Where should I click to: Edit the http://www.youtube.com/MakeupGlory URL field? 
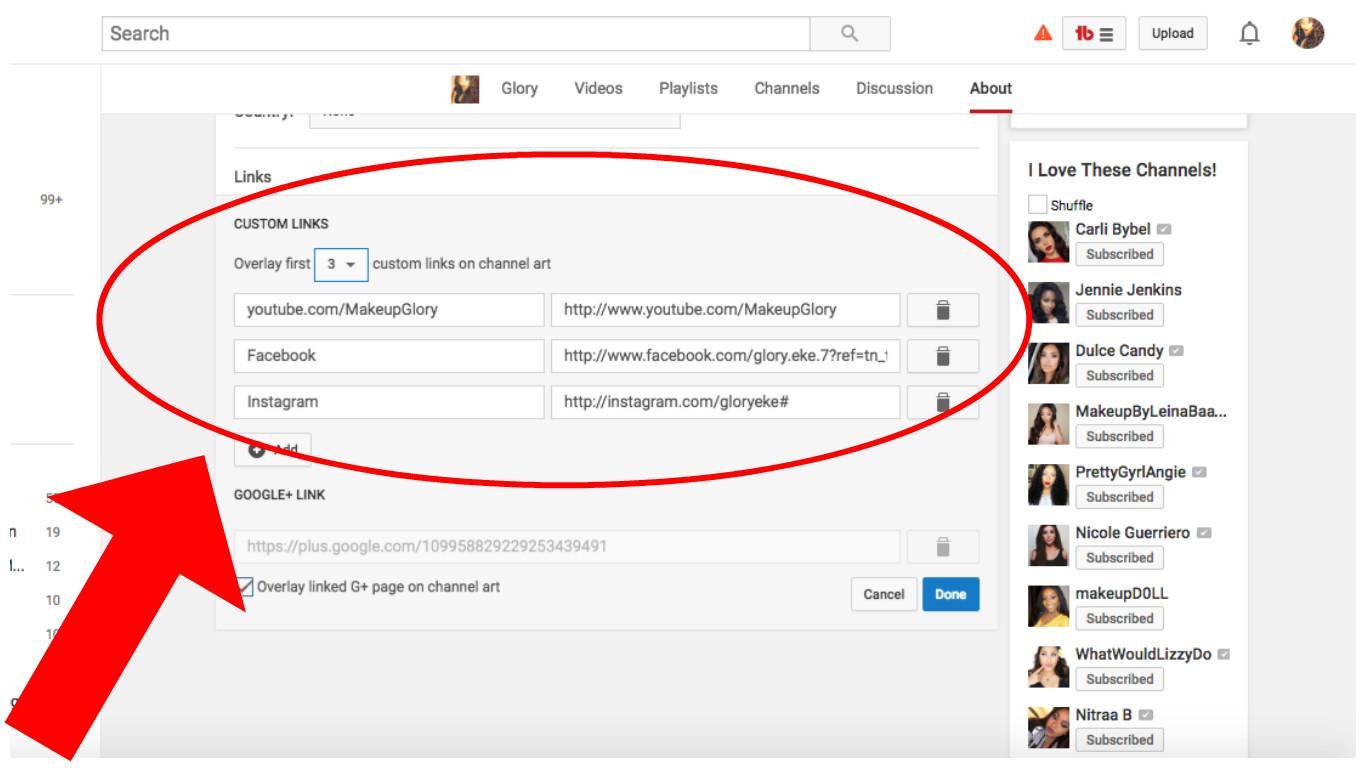[x=725, y=310]
